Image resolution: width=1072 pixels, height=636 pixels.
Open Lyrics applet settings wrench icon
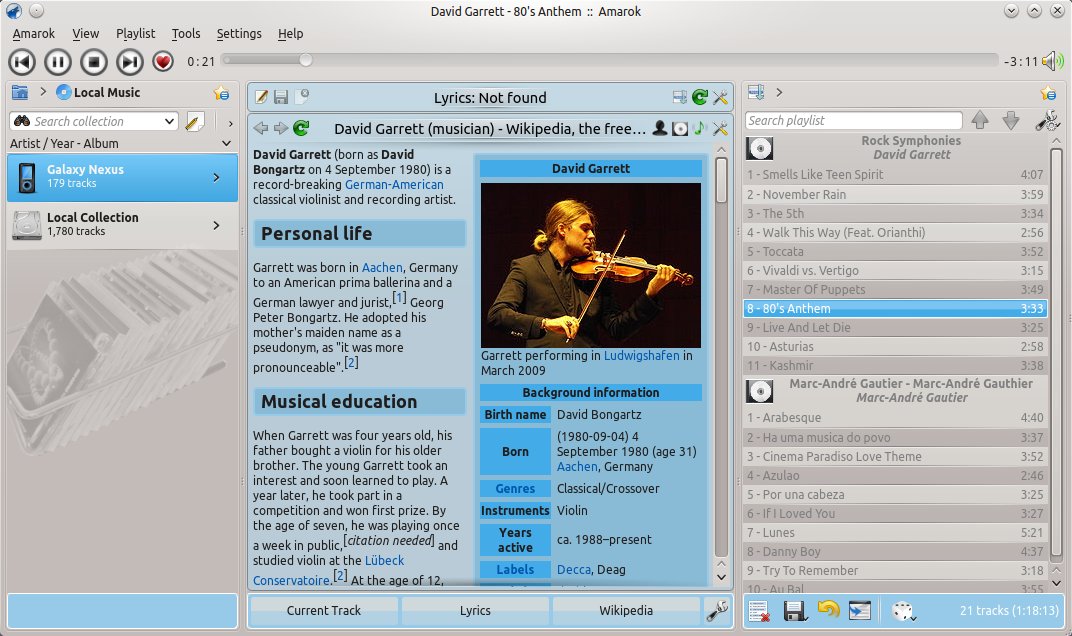click(x=720, y=97)
